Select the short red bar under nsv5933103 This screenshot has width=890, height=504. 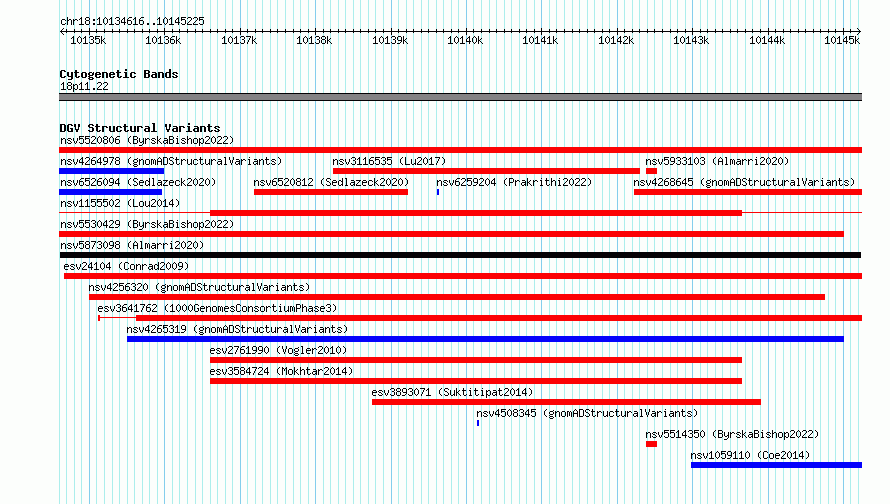point(652,171)
